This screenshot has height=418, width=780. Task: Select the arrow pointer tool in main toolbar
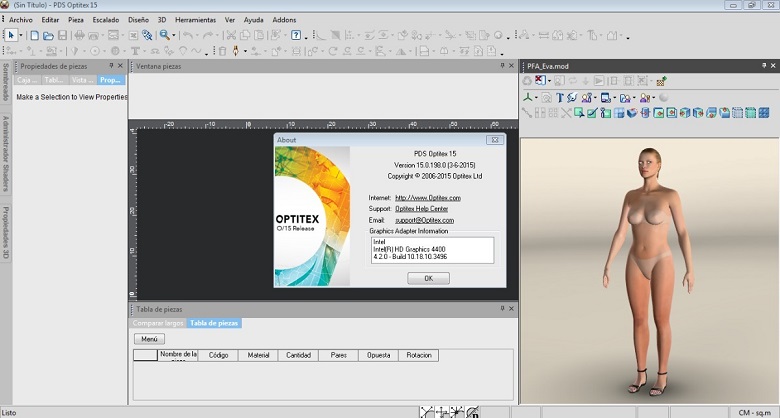click(11, 35)
